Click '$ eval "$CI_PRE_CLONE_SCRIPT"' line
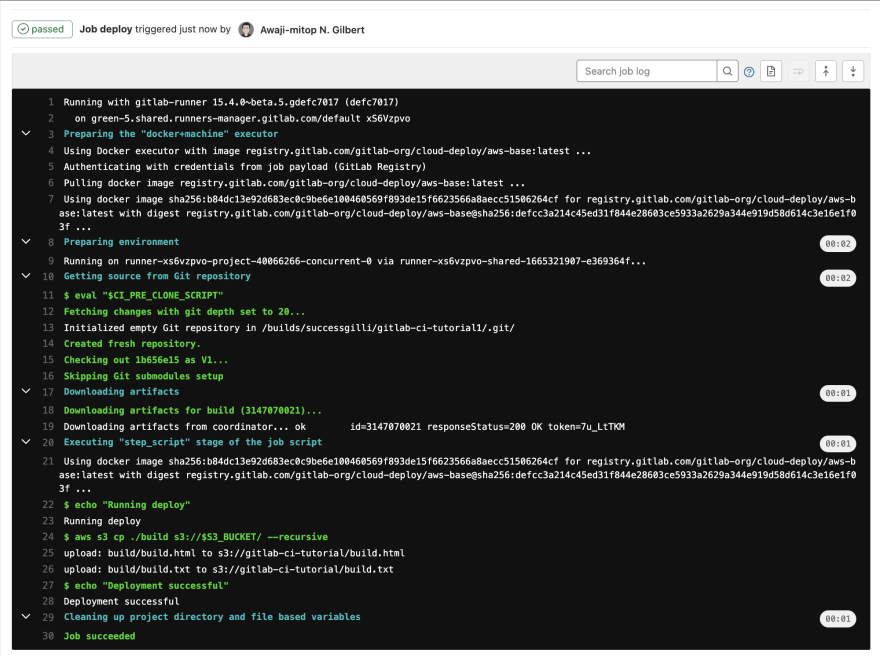The width and height of the screenshot is (880, 656). click(x=144, y=296)
